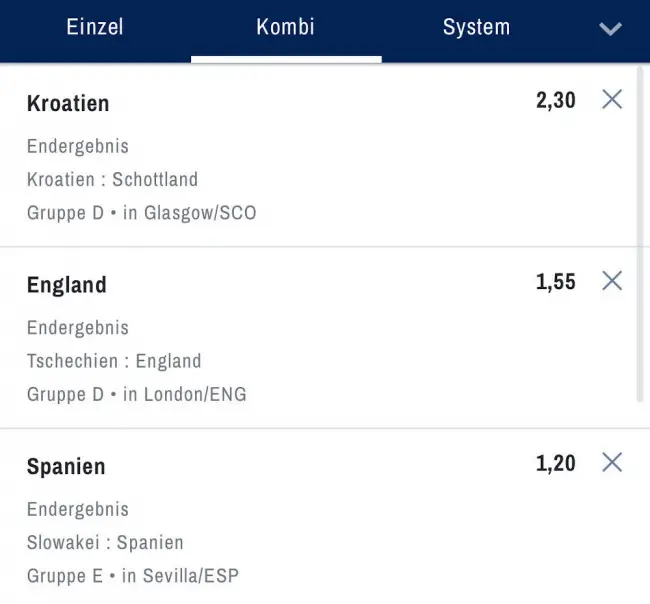The height and width of the screenshot is (604, 650).
Task: Open the Kroatien : Schottland match
Action: click(112, 180)
